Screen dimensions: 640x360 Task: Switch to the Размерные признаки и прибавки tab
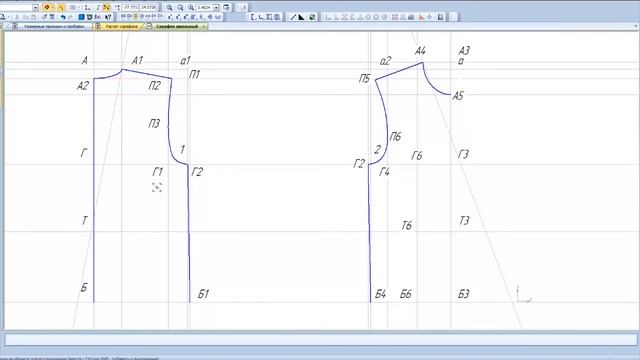tap(54, 27)
